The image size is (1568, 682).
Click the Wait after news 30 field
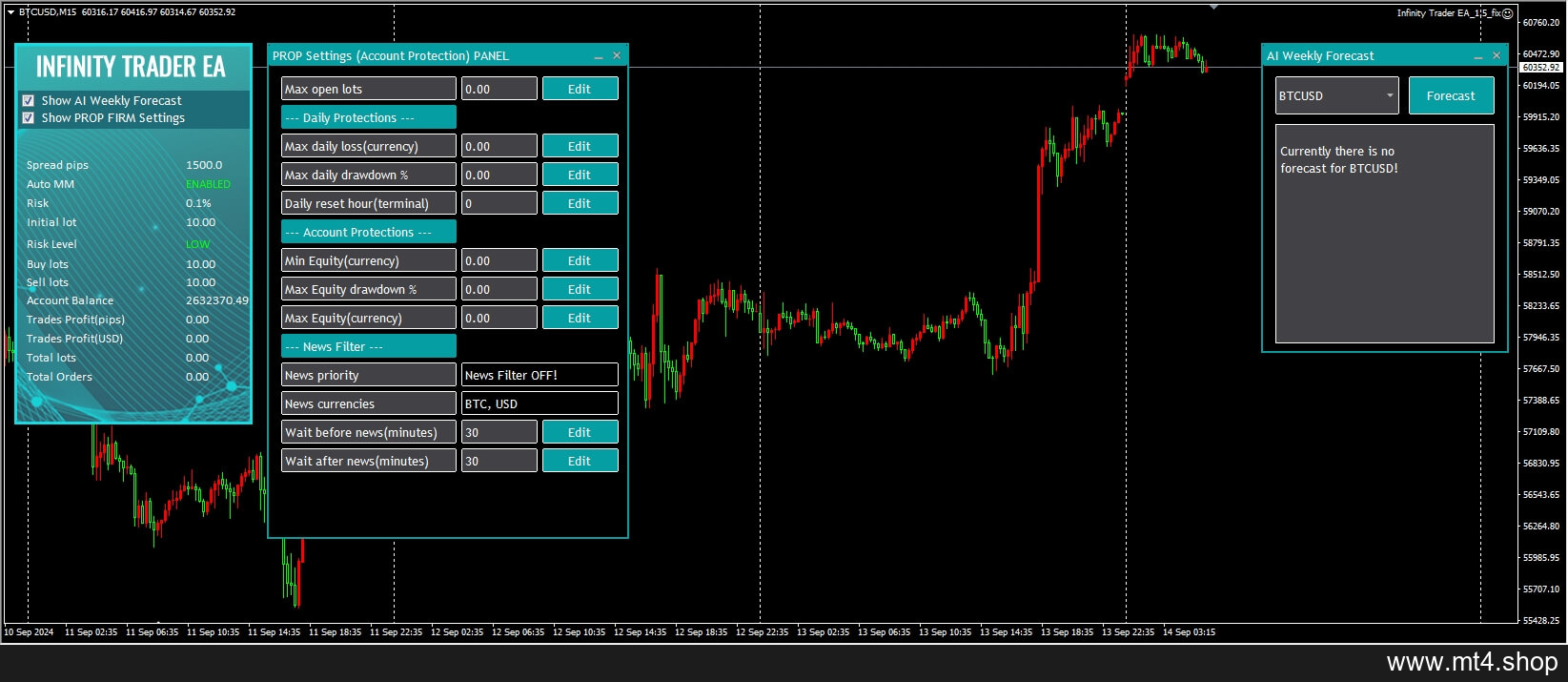click(x=499, y=461)
